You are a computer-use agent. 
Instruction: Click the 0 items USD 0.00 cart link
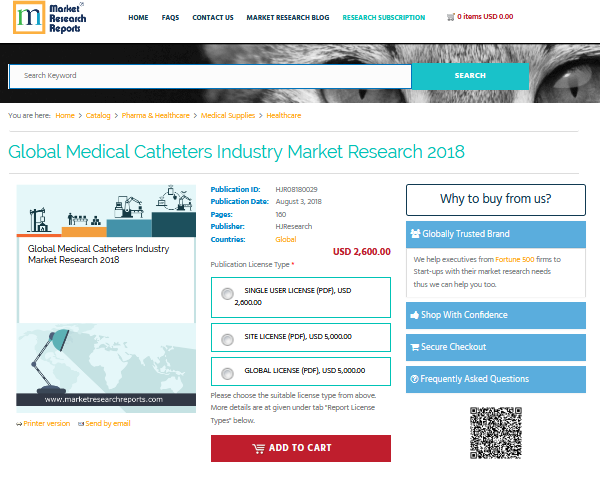485,17
